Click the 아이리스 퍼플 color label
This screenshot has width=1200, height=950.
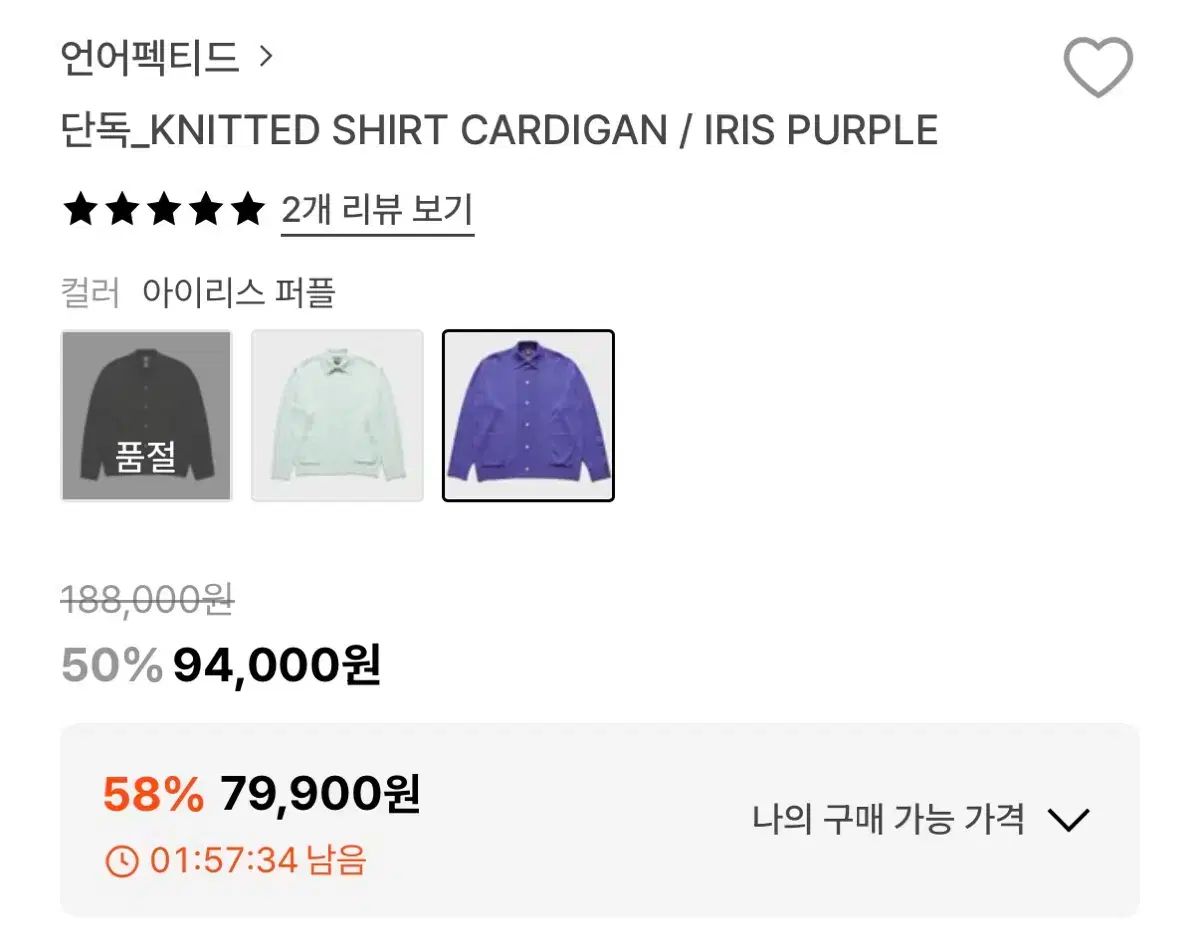[238, 294]
